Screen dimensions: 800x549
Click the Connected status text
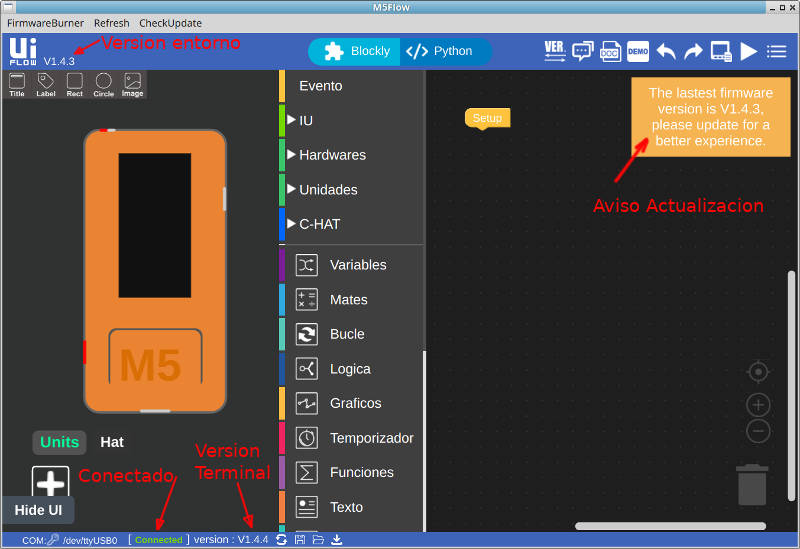click(159, 540)
